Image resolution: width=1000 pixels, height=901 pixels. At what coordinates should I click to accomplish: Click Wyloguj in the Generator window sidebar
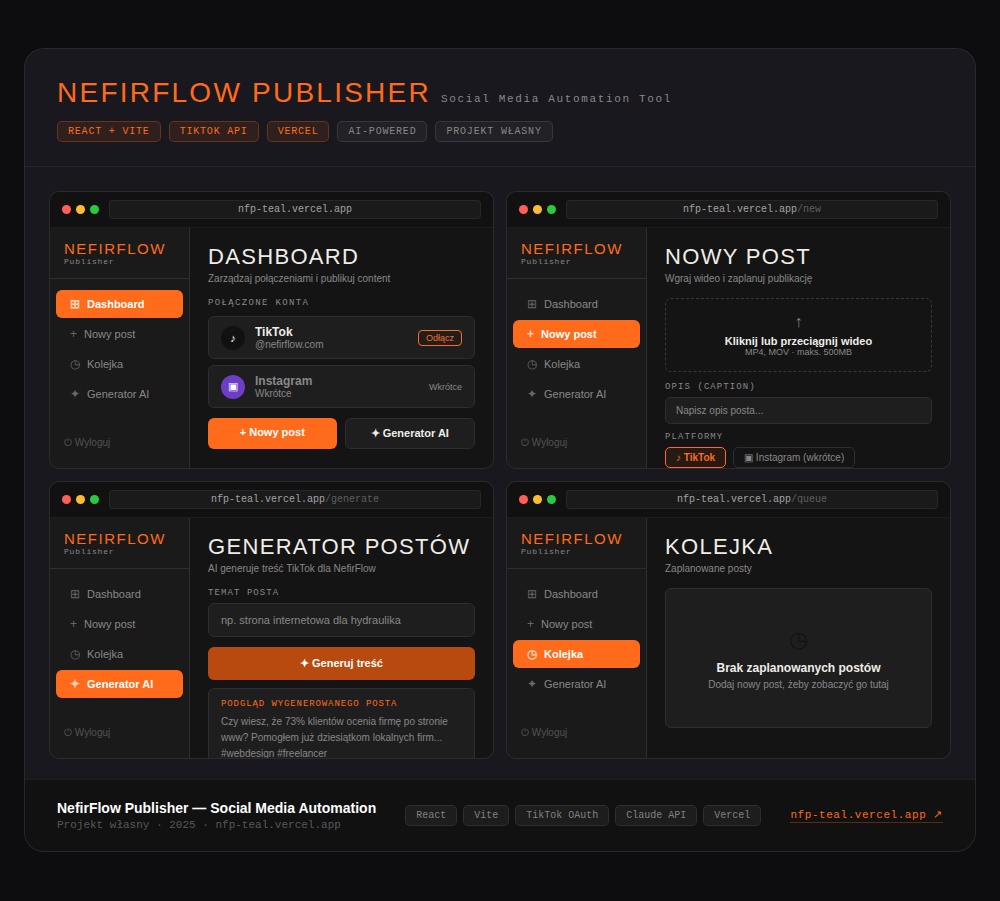coord(87,732)
